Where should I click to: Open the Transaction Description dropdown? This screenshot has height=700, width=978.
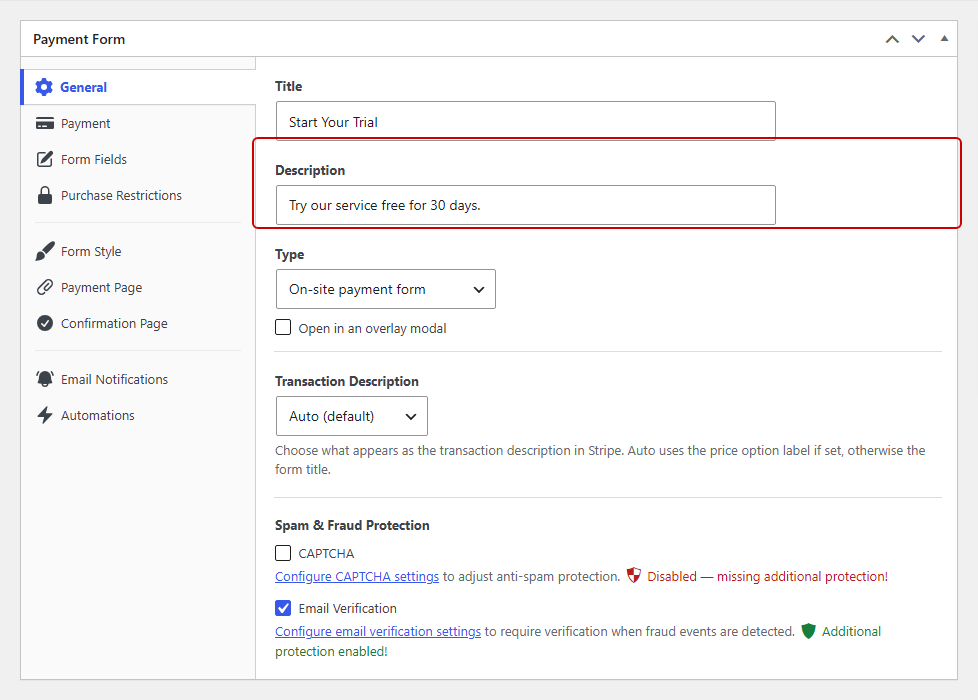(352, 416)
